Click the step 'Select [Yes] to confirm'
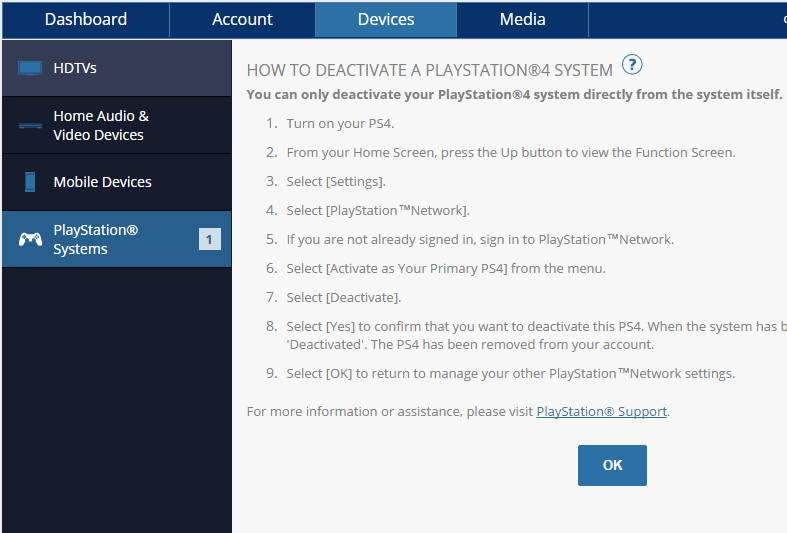Viewport: 787px width, 533px height. pyautogui.click(x=537, y=335)
